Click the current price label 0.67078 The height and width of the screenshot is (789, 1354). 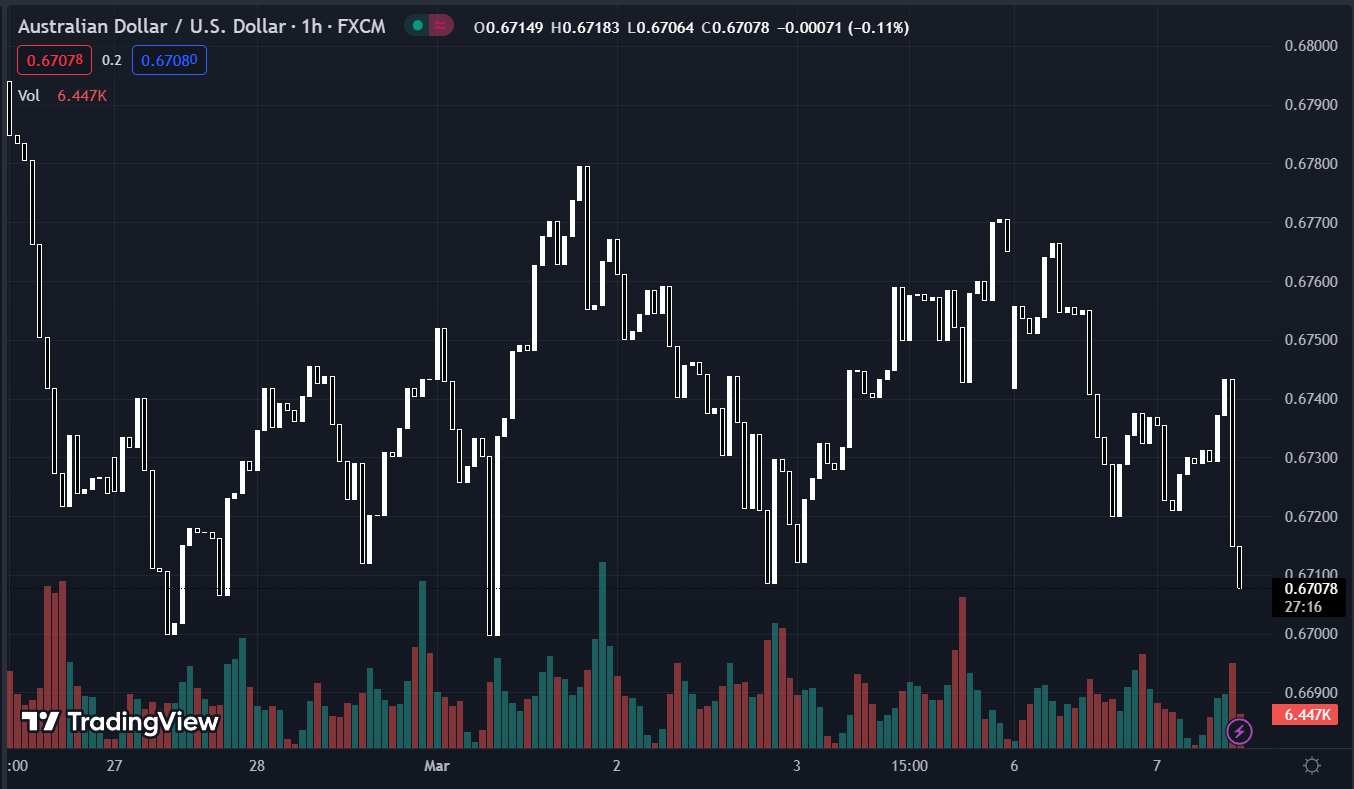click(x=1312, y=589)
